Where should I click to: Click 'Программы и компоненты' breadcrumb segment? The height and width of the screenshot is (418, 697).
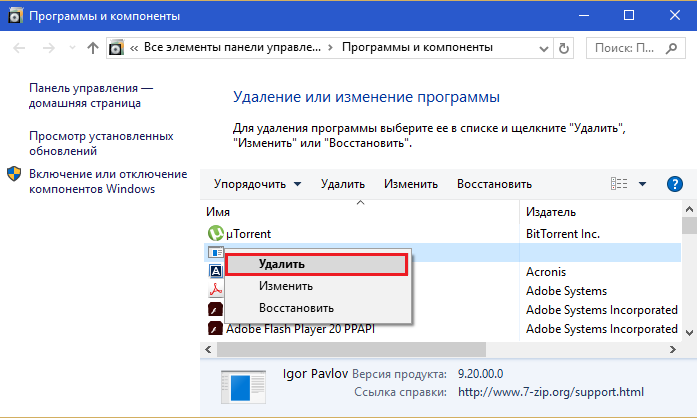tap(417, 47)
